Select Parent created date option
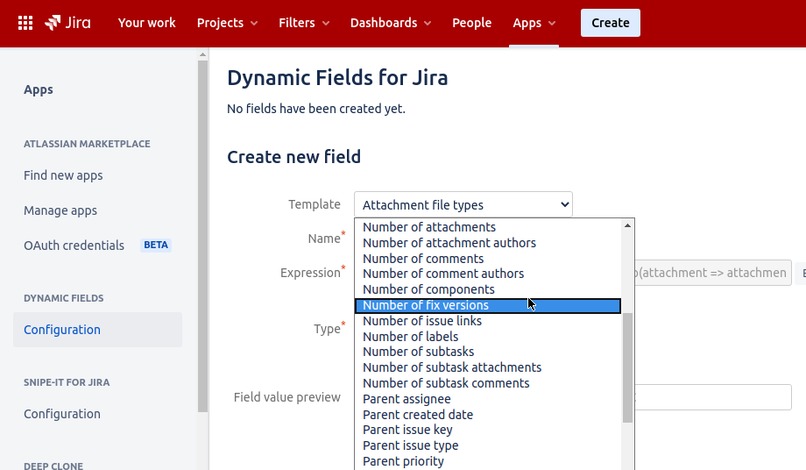 [488, 414]
